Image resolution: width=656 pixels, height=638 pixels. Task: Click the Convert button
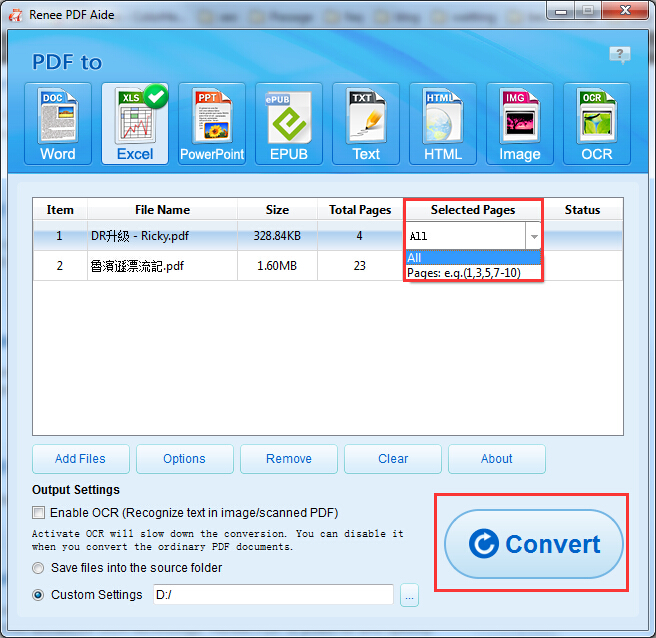click(534, 544)
